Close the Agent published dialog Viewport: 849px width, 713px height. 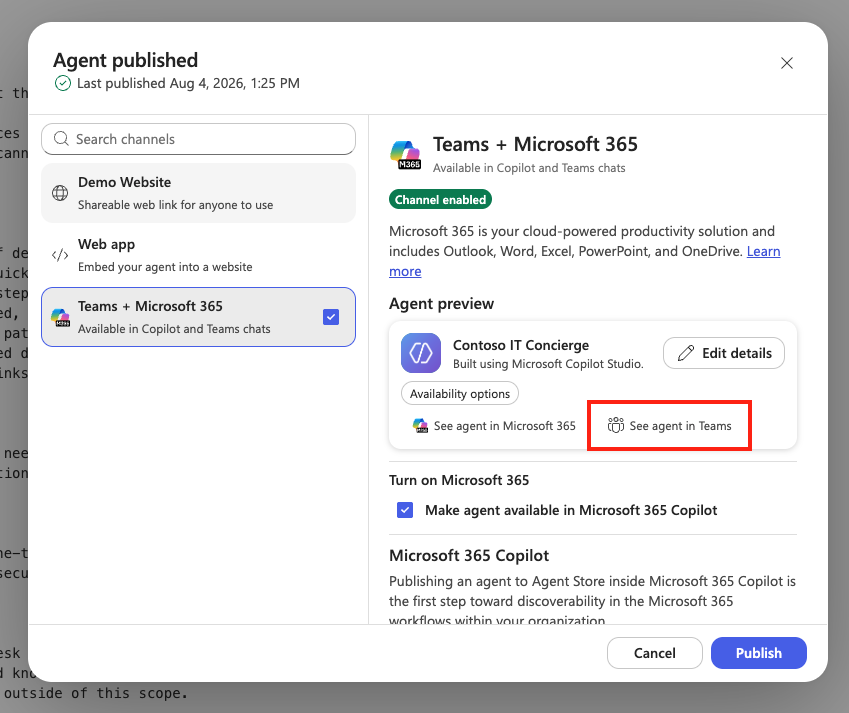(x=787, y=63)
